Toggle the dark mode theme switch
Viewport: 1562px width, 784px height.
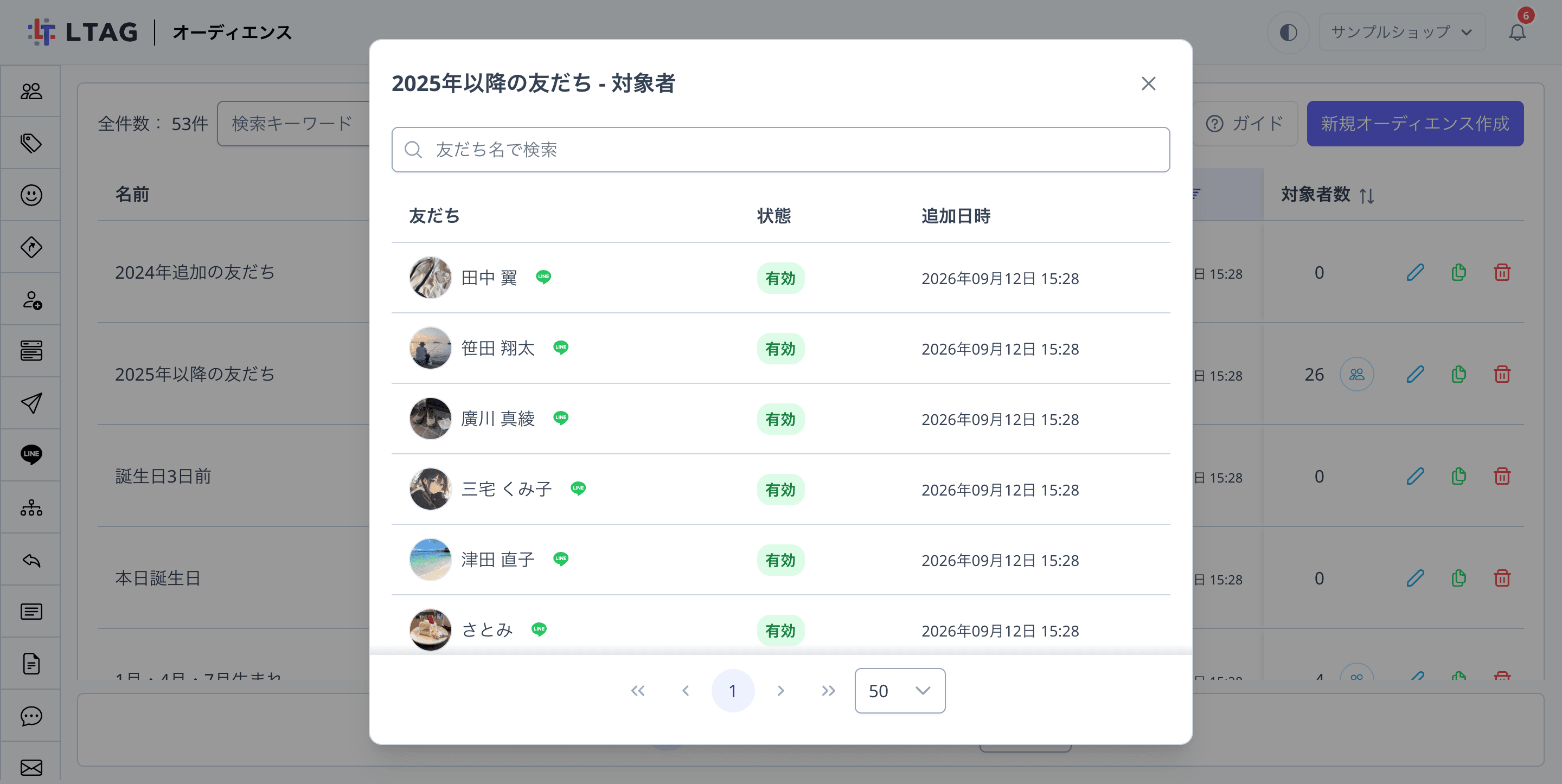click(1289, 32)
